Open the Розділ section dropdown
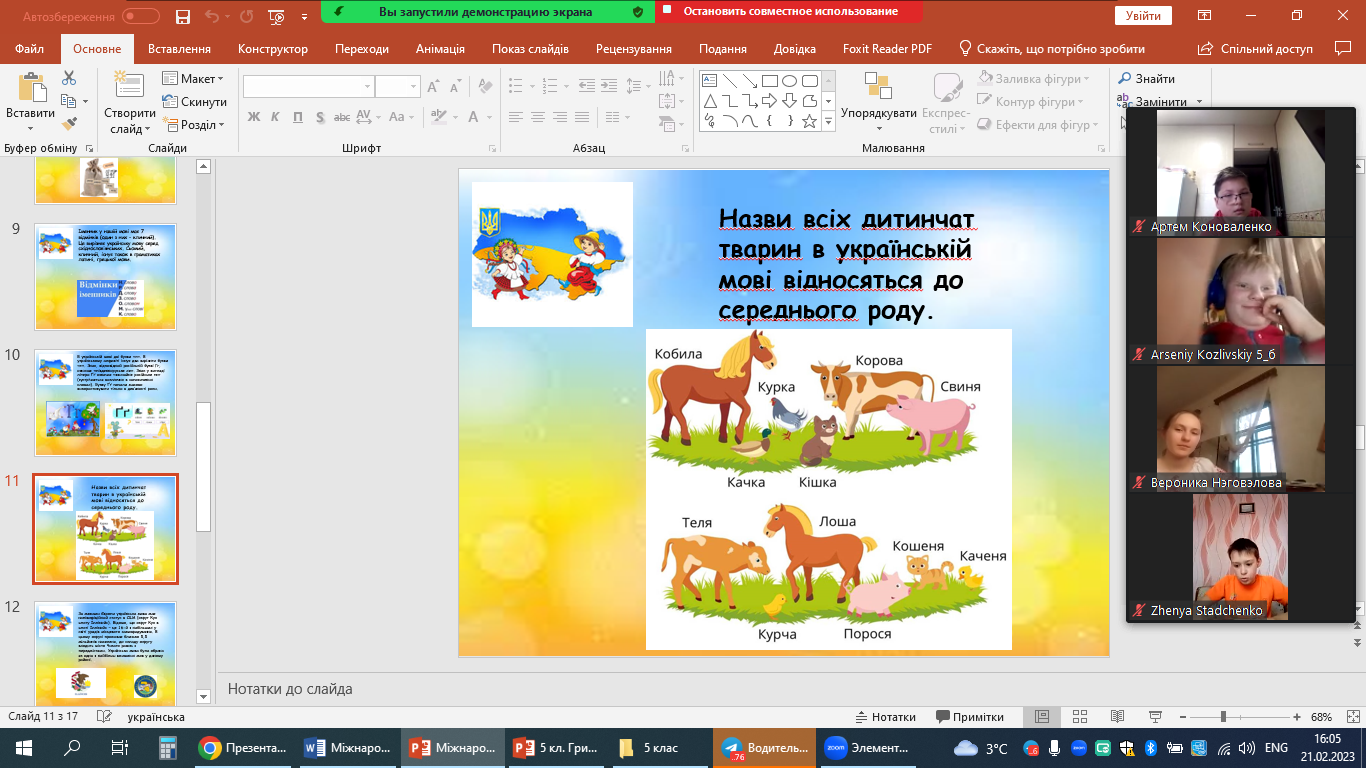This screenshot has height=768, width=1366. tap(194, 125)
